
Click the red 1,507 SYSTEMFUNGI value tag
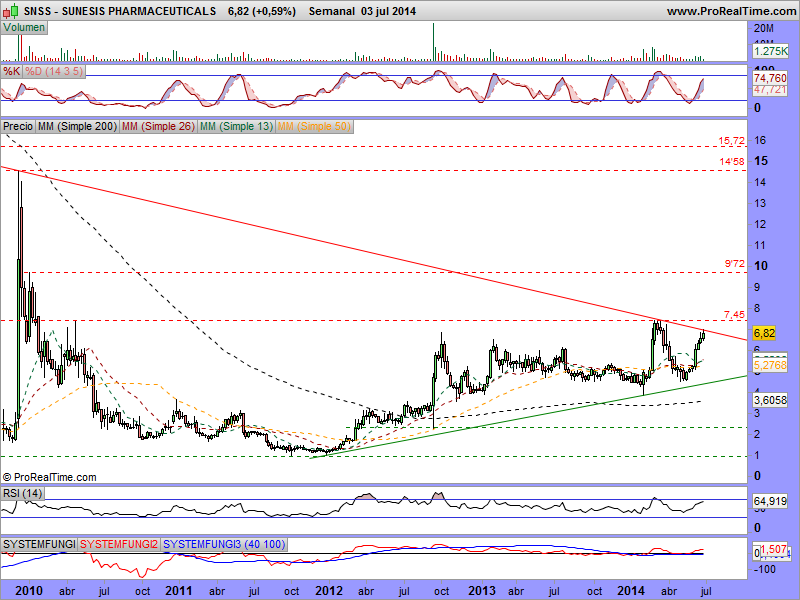pos(774,549)
